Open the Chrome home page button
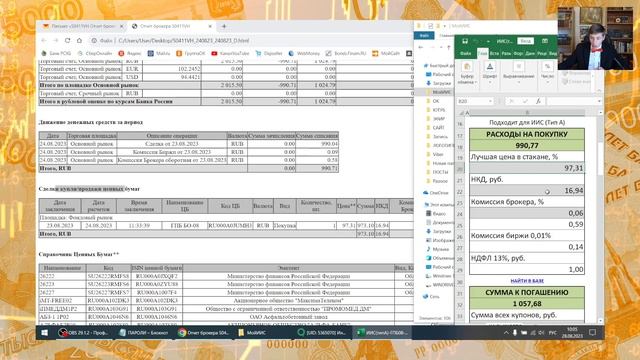Screen dimensions: 640x360 [x=79, y=40]
